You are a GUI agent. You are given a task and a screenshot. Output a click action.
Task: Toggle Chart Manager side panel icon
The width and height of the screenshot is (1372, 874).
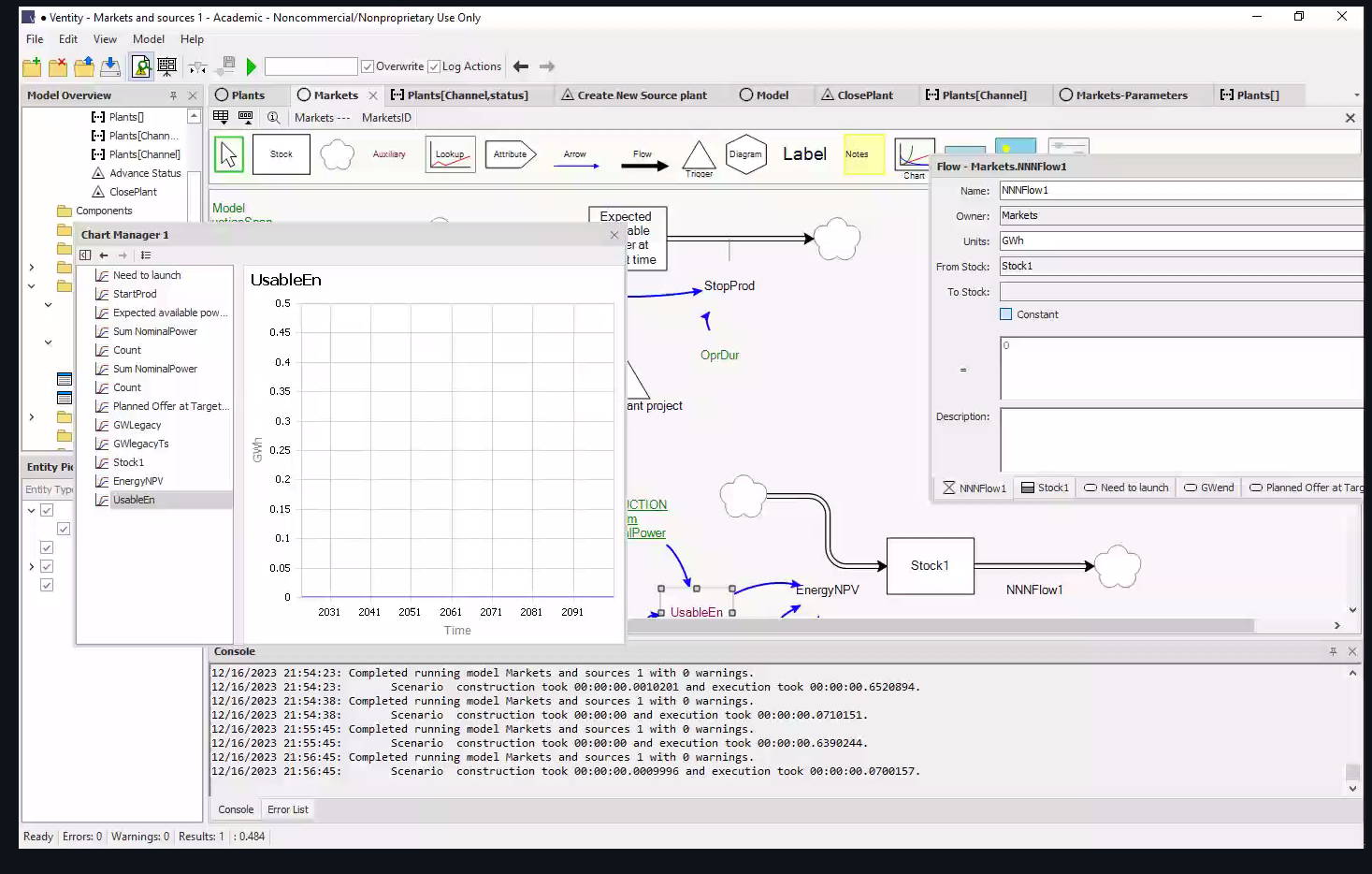coord(85,255)
